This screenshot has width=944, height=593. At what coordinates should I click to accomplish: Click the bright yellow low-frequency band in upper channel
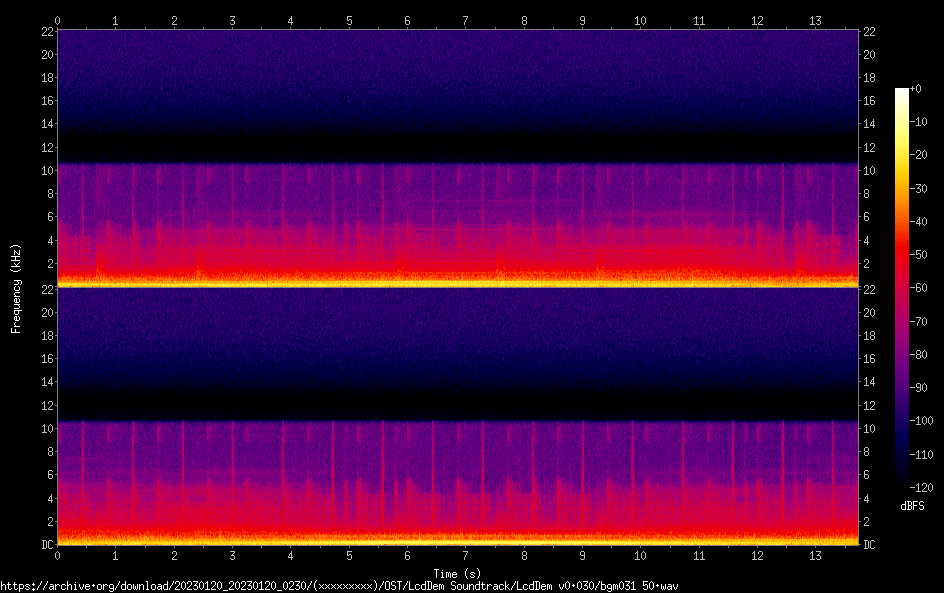[x=457, y=283]
